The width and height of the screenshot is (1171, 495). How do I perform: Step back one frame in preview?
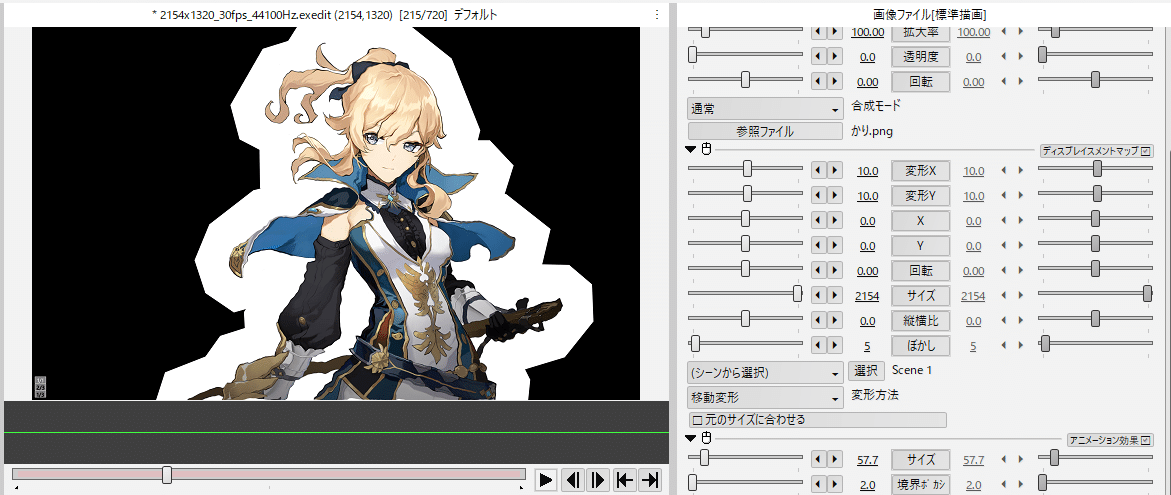[x=573, y=480]
